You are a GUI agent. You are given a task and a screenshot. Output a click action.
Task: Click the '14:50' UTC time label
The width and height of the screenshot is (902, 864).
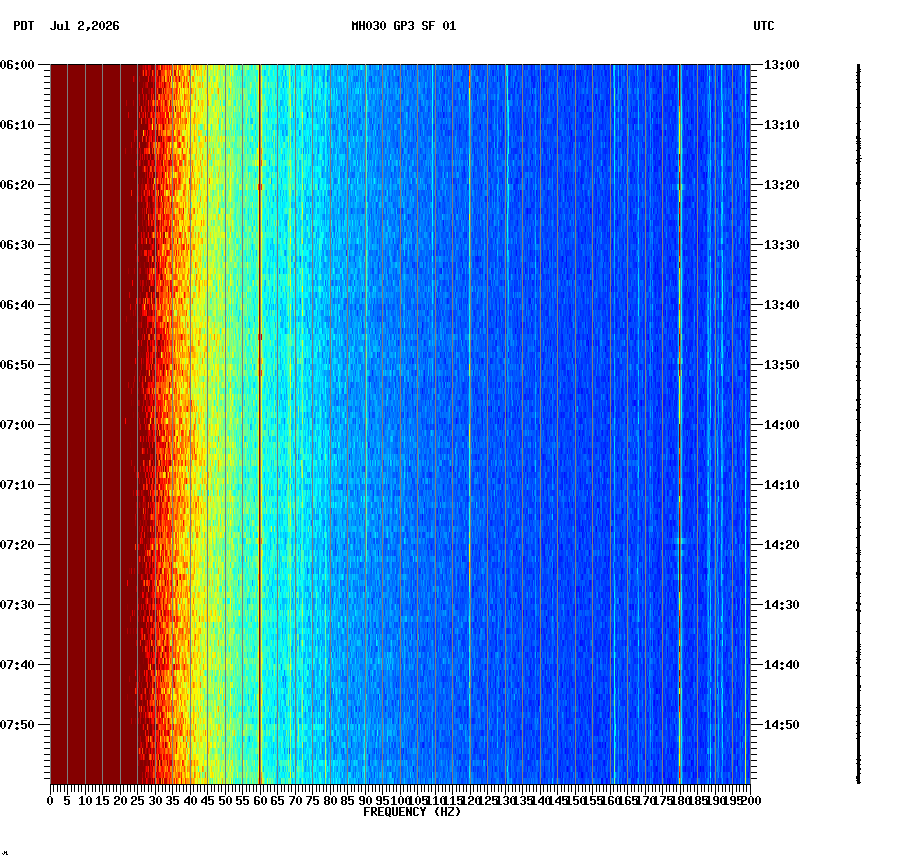pos(782,724)
